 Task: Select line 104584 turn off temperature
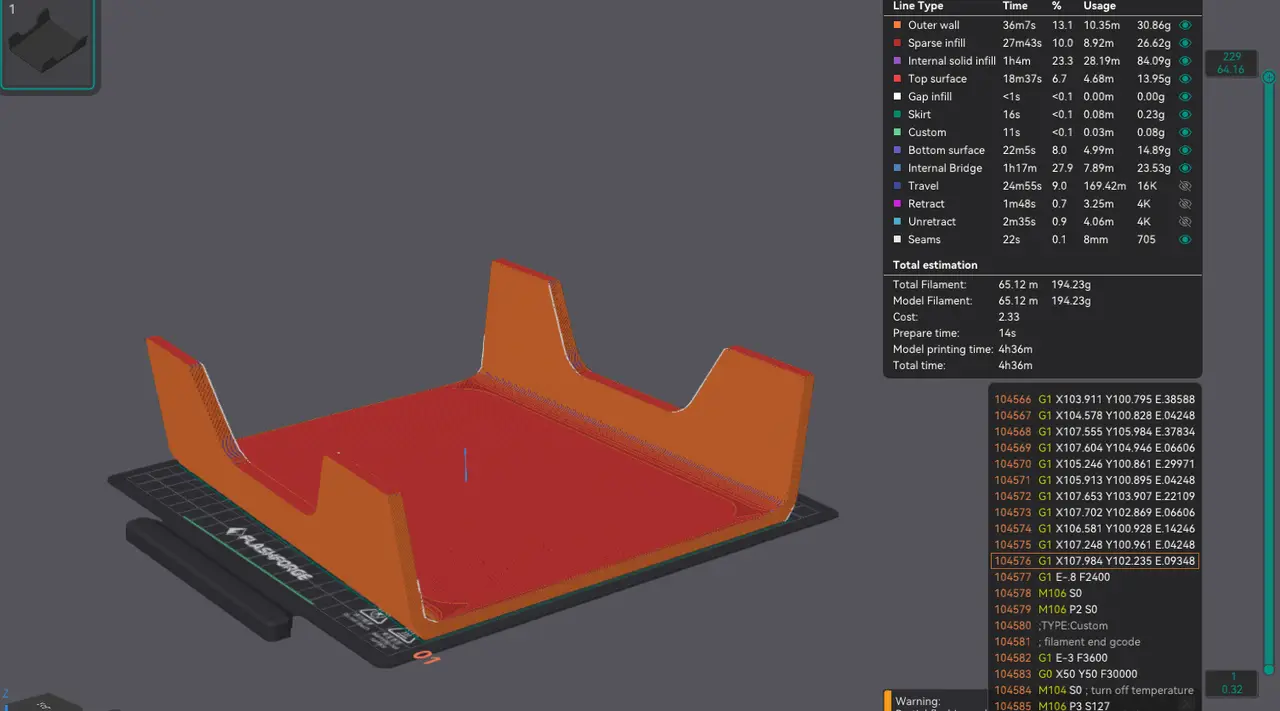click(1094, 690)
